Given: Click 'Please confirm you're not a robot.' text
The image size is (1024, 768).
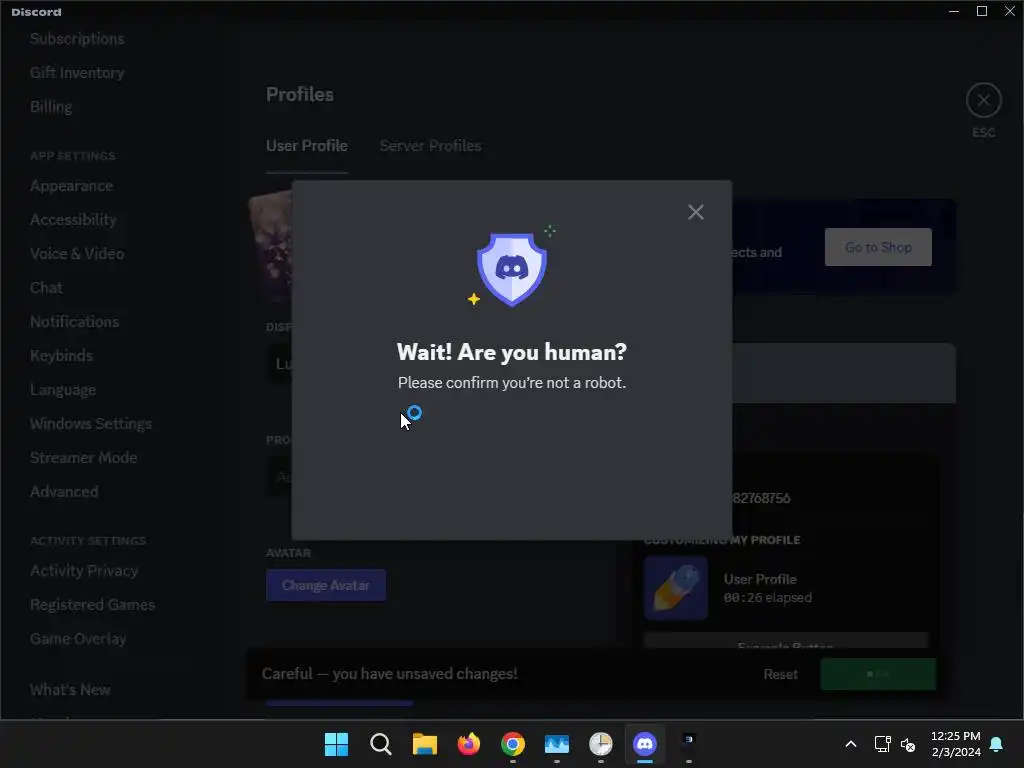Looking at the screenshot, I should [x=512, y=383].
